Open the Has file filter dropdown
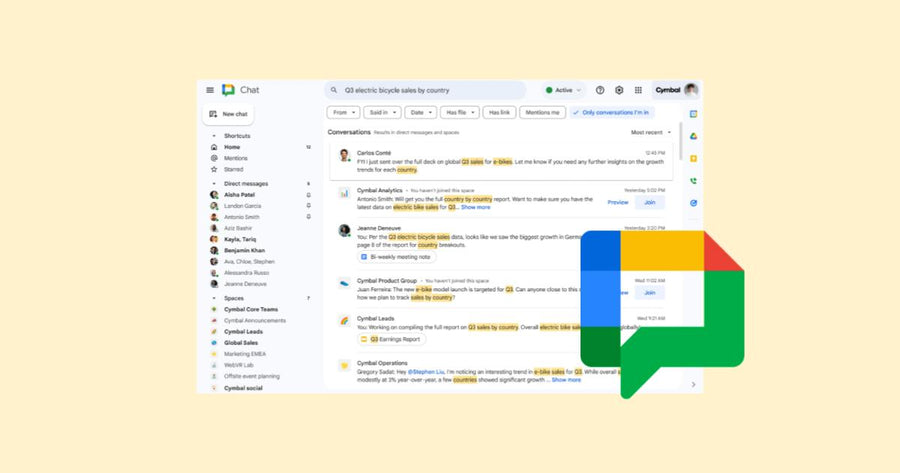 coord(460,113)
